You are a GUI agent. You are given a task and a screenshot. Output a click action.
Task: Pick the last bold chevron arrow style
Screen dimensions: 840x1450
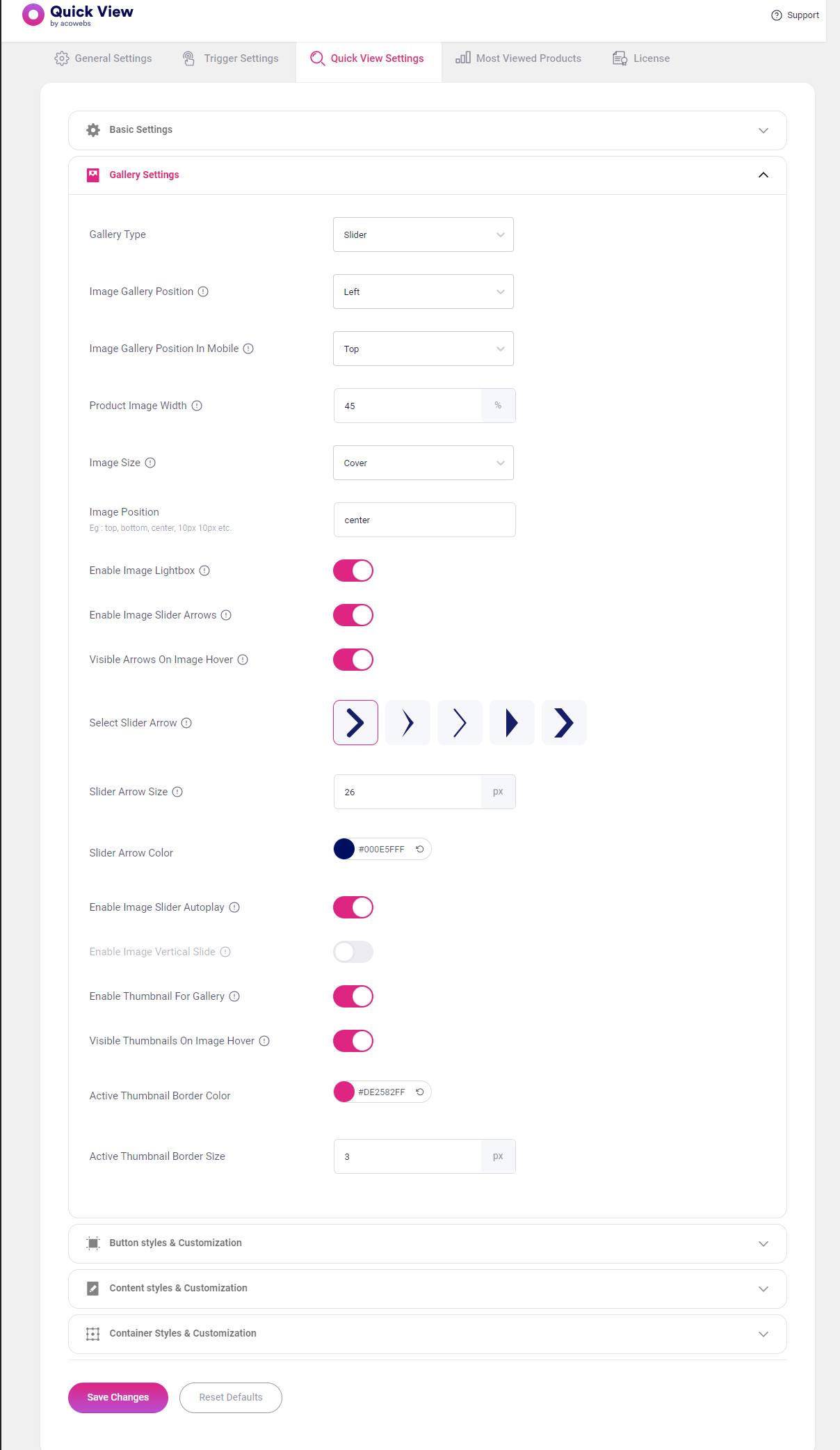[x=564, y=723]
